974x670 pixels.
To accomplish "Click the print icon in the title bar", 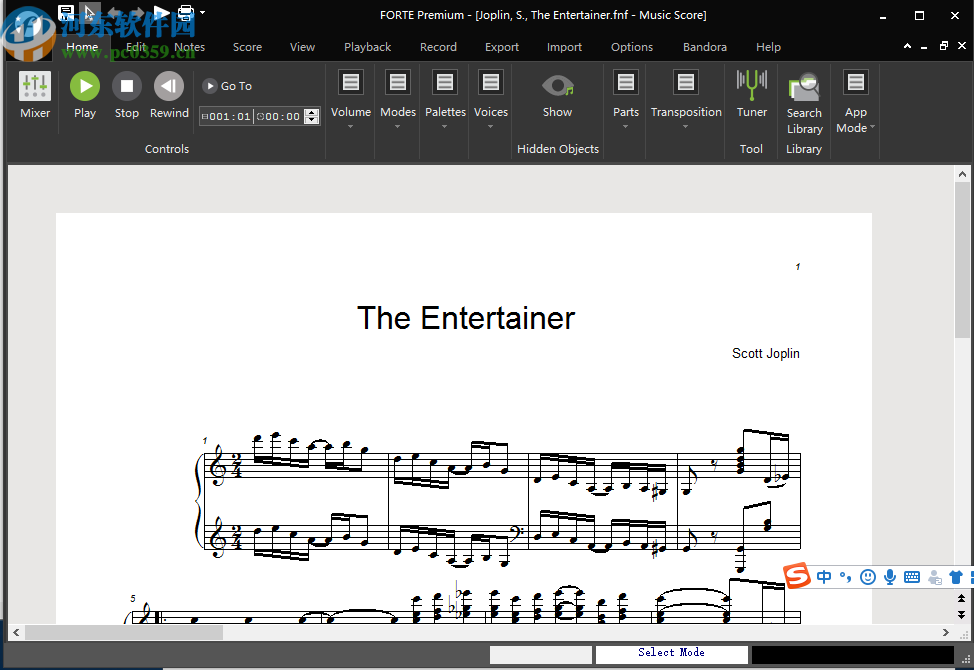I will pyautogui.click(x=185, y=13).
